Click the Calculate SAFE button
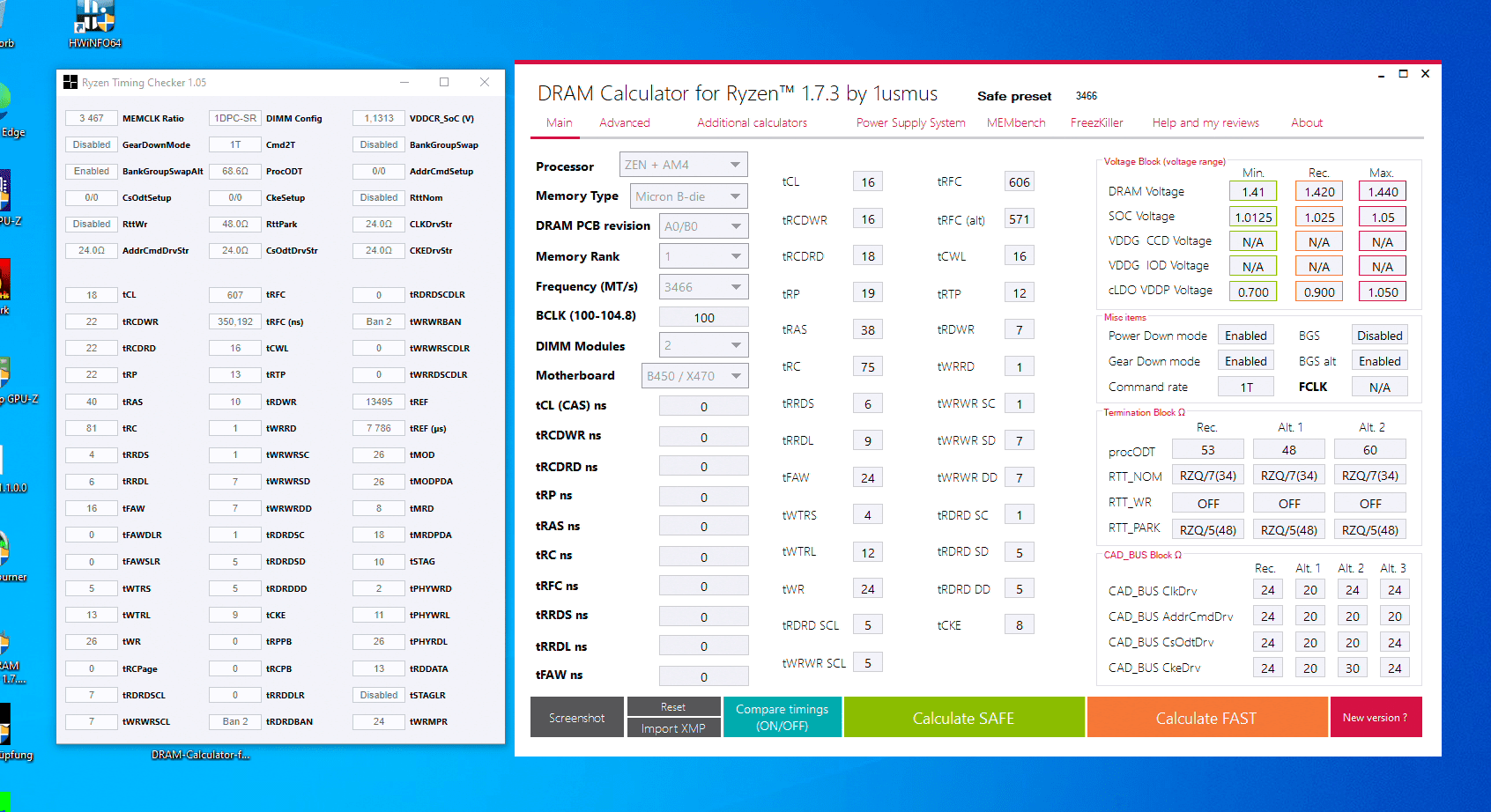Viewport: 1491px width, 812px height. tap(964, 718)
